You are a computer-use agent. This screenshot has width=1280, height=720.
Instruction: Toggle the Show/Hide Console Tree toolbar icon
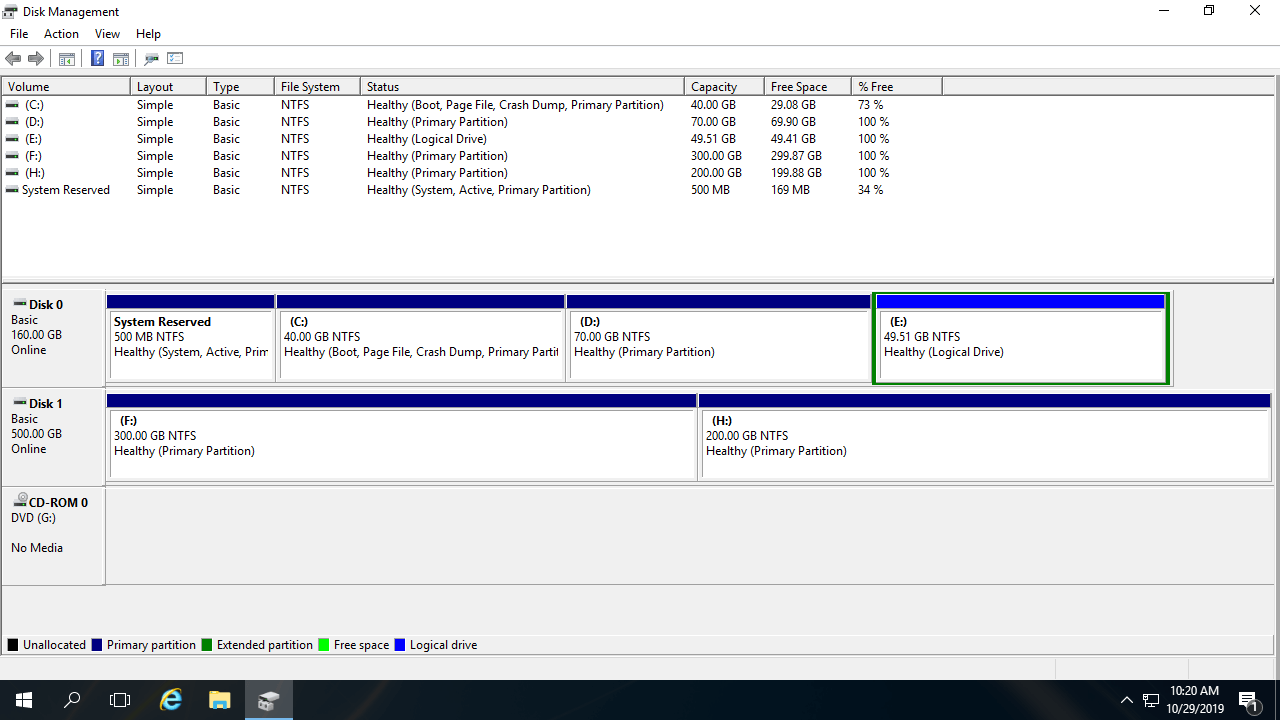67,59
